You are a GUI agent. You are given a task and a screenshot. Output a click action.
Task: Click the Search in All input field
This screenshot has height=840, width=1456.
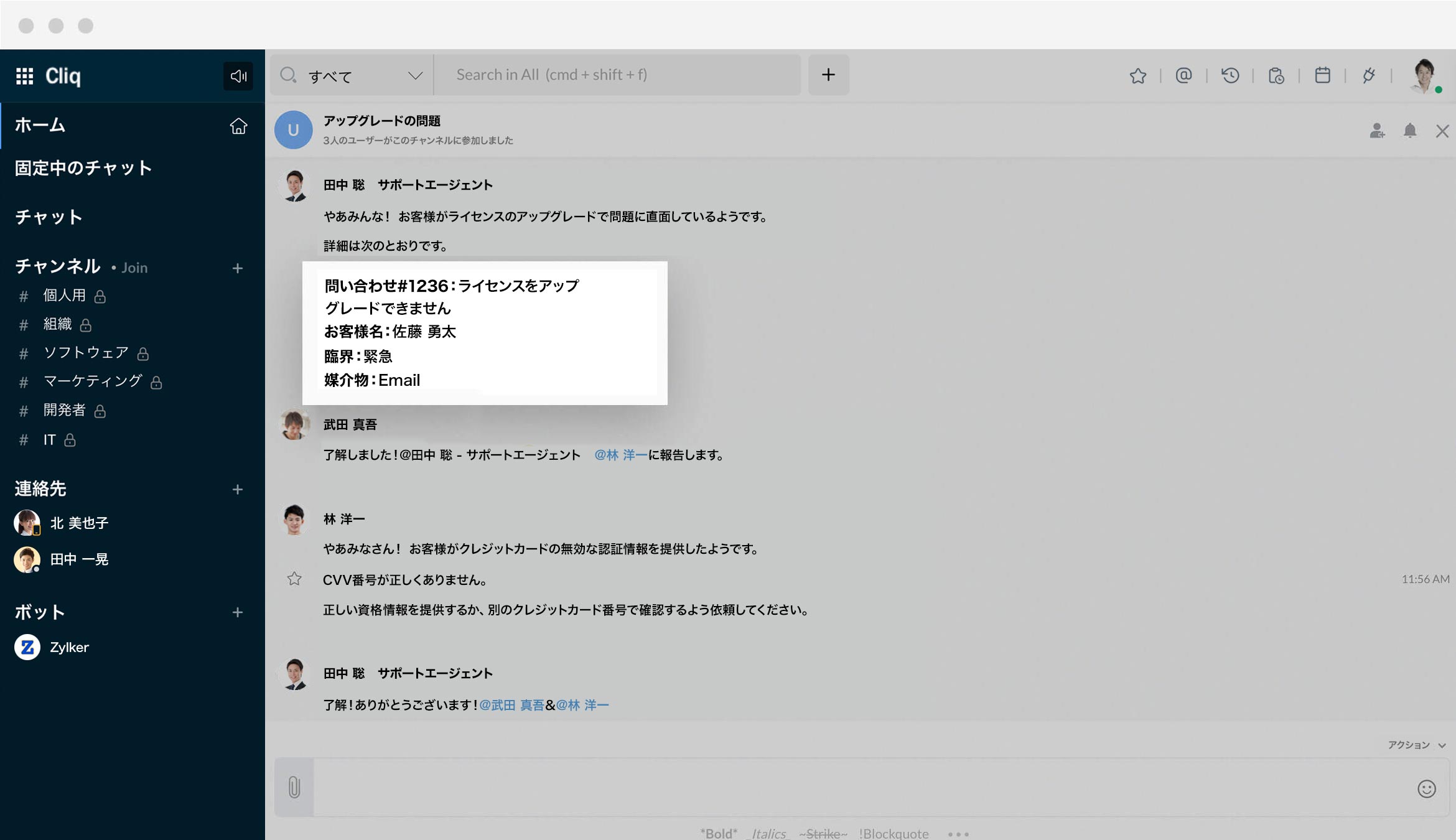(616, 75)
